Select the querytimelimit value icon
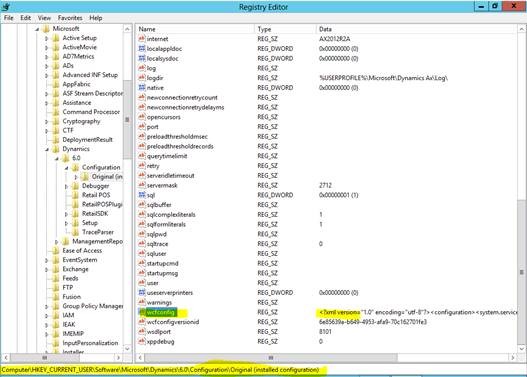Viewport: 527px width, 377px height. click(142, 156)
